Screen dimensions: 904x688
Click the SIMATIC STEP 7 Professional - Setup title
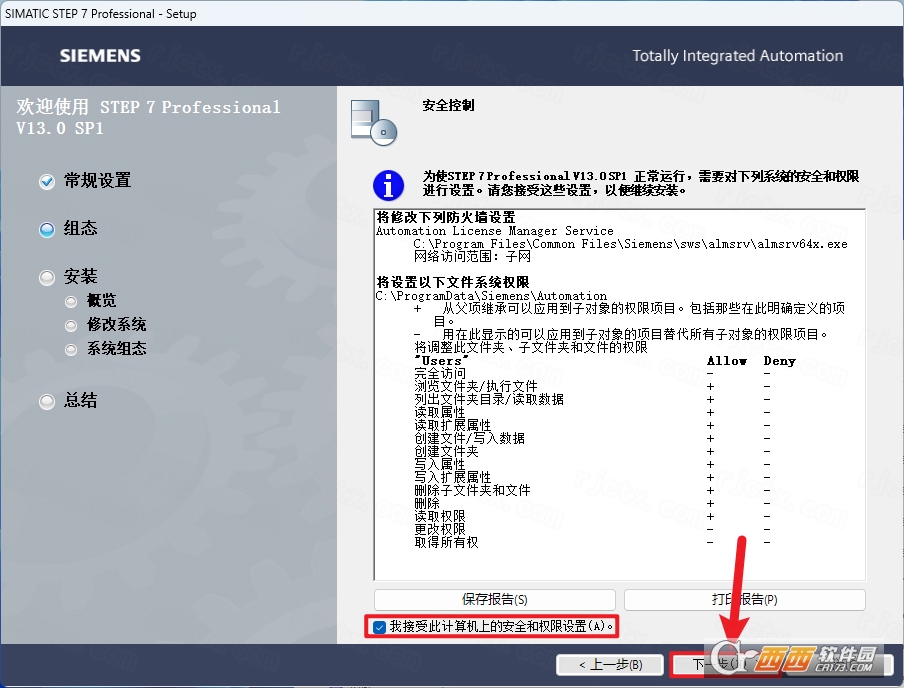point(101,13)
